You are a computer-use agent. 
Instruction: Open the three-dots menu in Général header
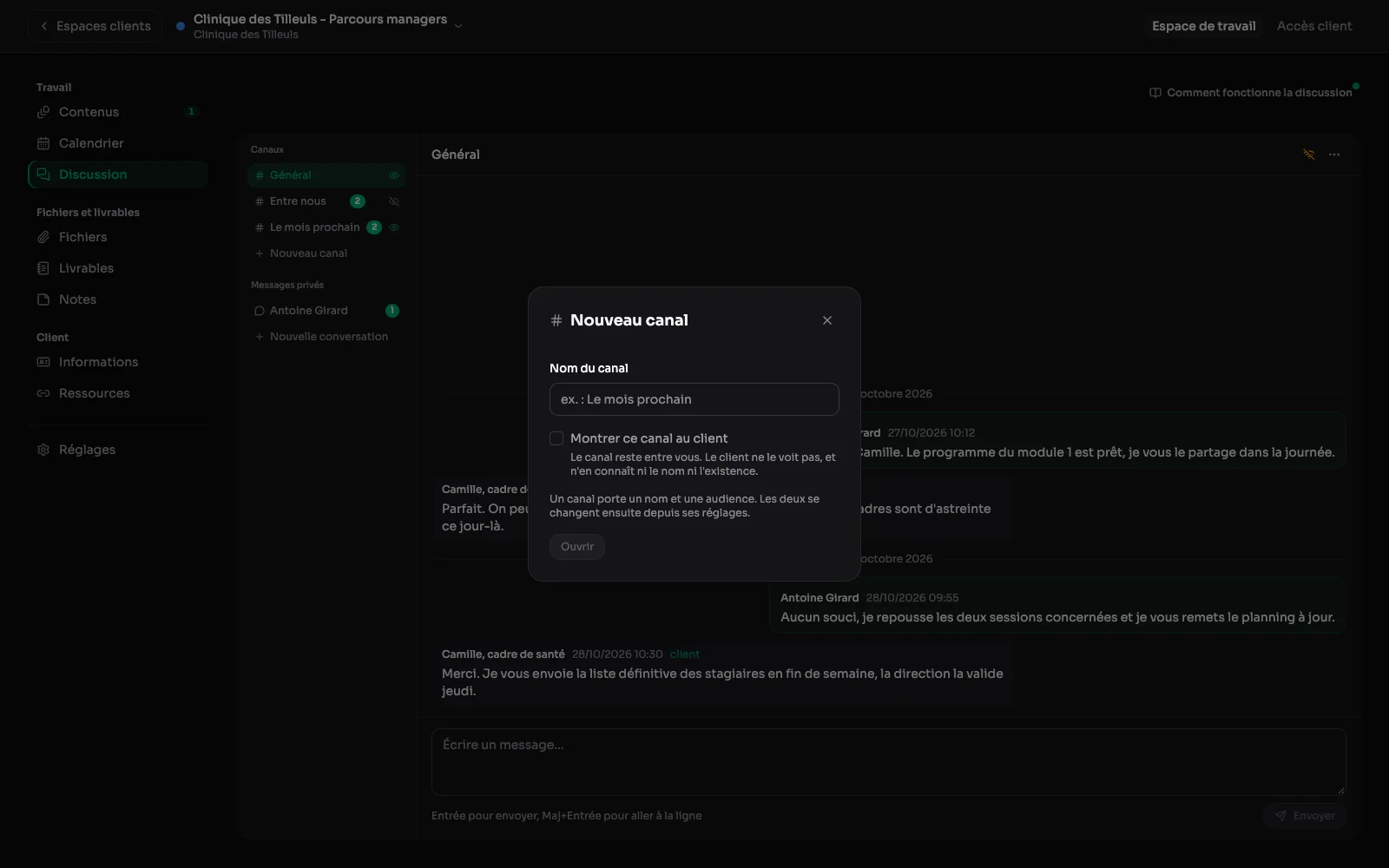click(x=1334, y=155)
